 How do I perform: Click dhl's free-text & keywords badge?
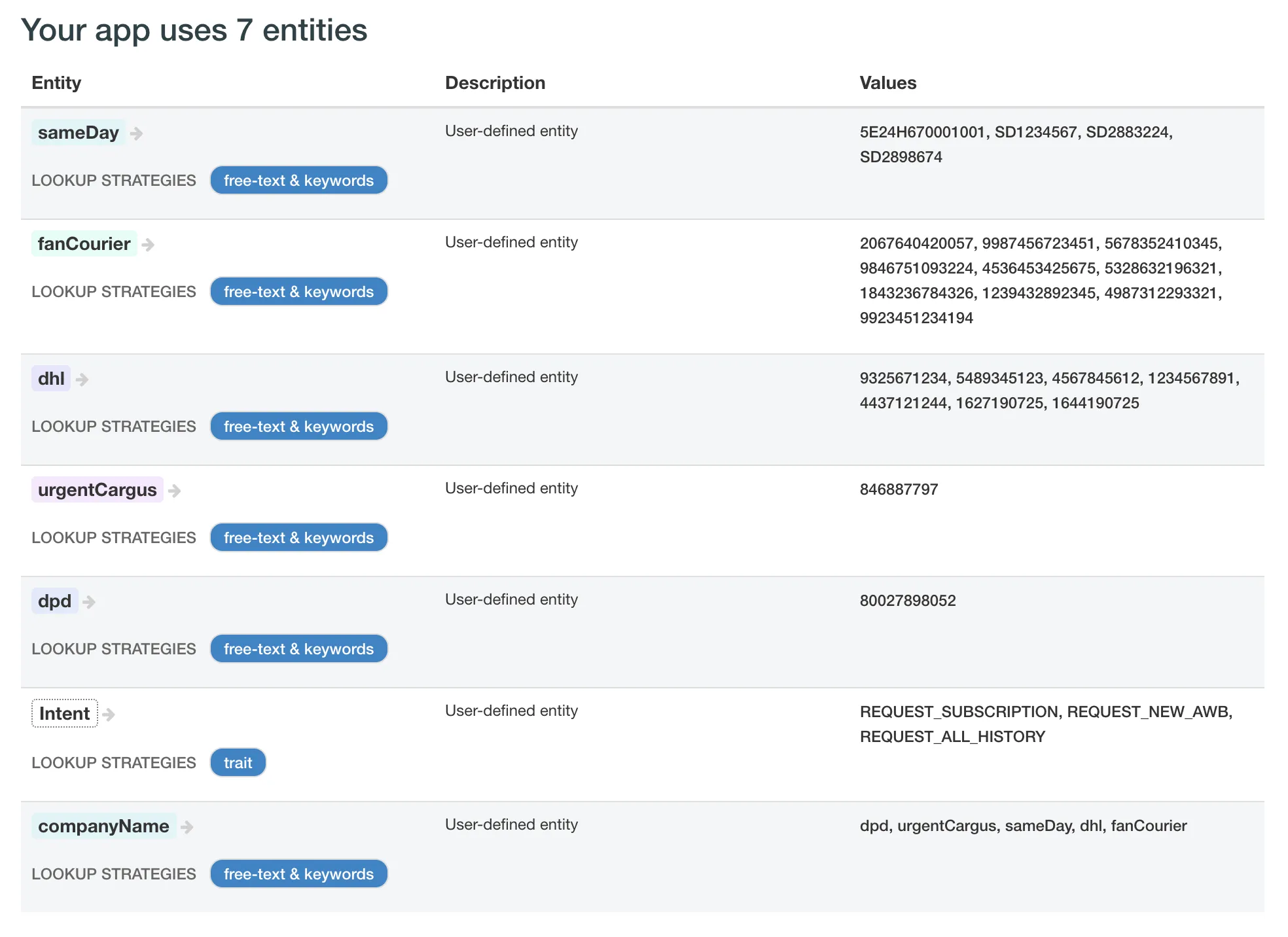pyautogui.click(x=298, y=427)
